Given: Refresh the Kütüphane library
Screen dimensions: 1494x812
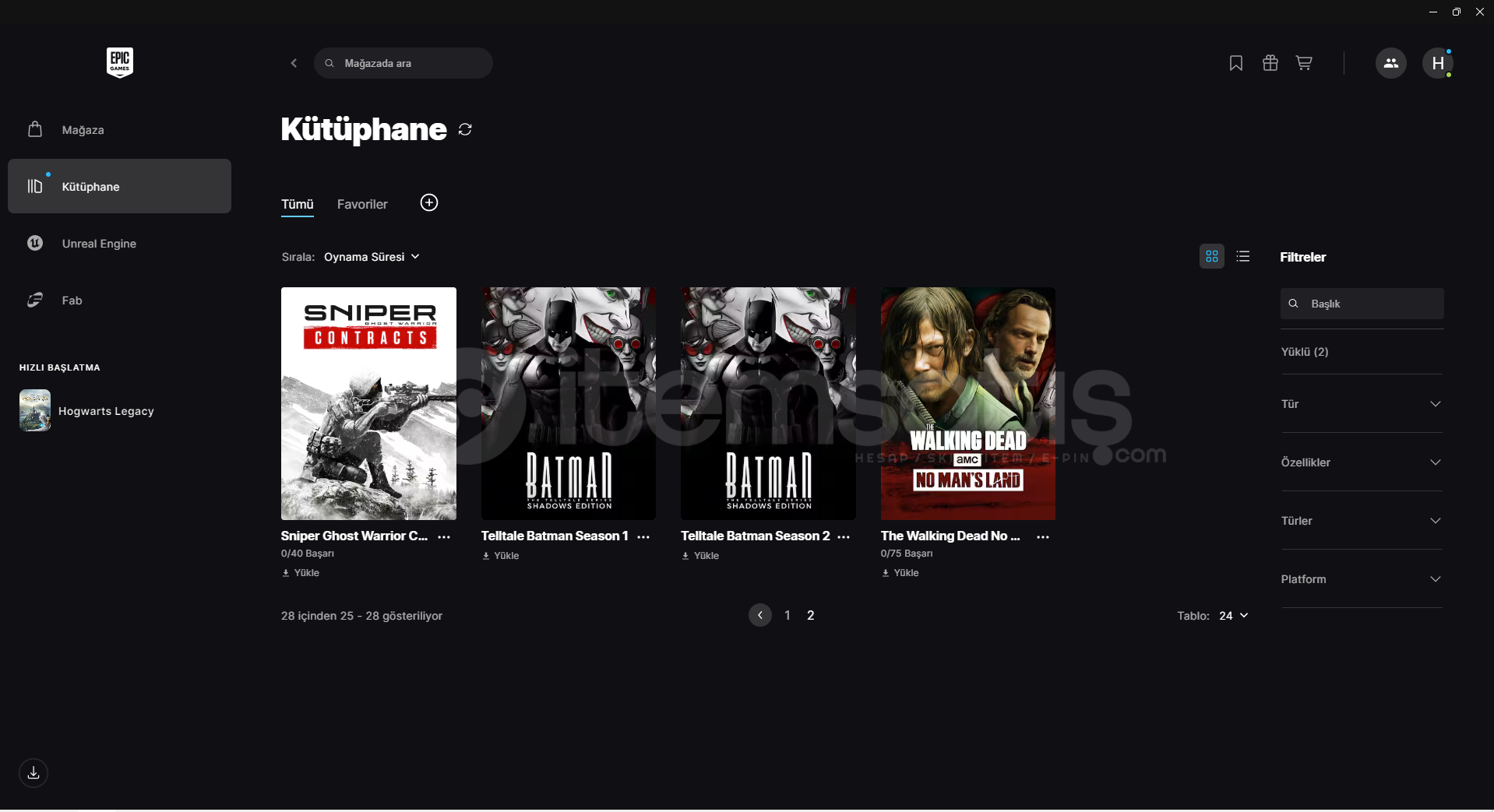Looking at the screenshot, I should coord(465,129).
